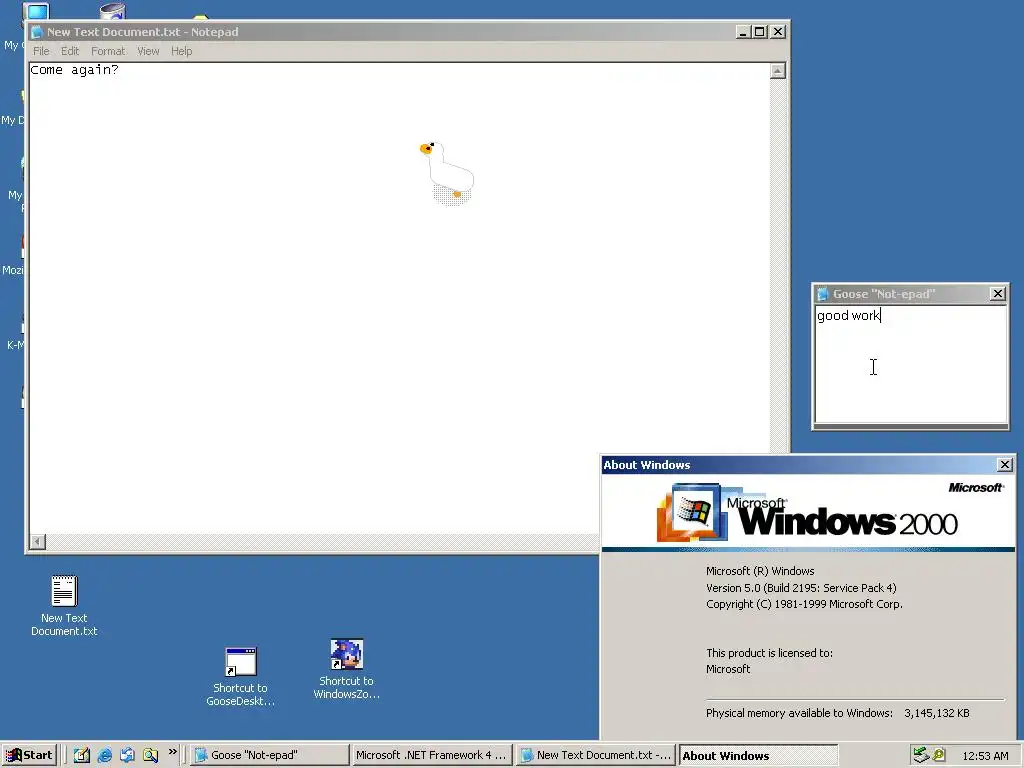The height and width of the screenshot is (768, 1024).
Task: Click the Notepad horizontal scrollbar left arrow
Action: pyautogui.click(x=37, y=541)
